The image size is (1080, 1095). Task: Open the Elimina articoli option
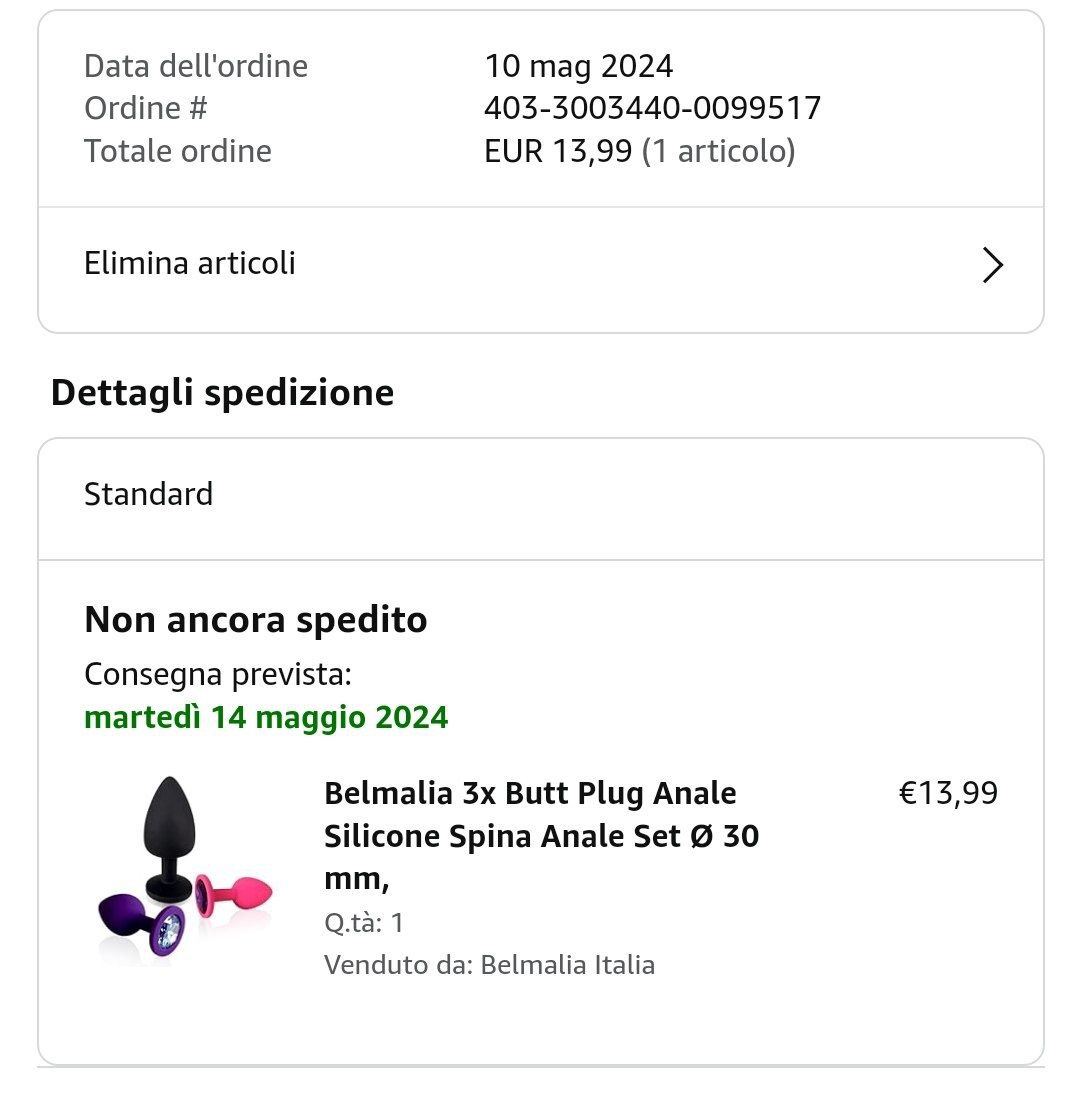point(190,264)
